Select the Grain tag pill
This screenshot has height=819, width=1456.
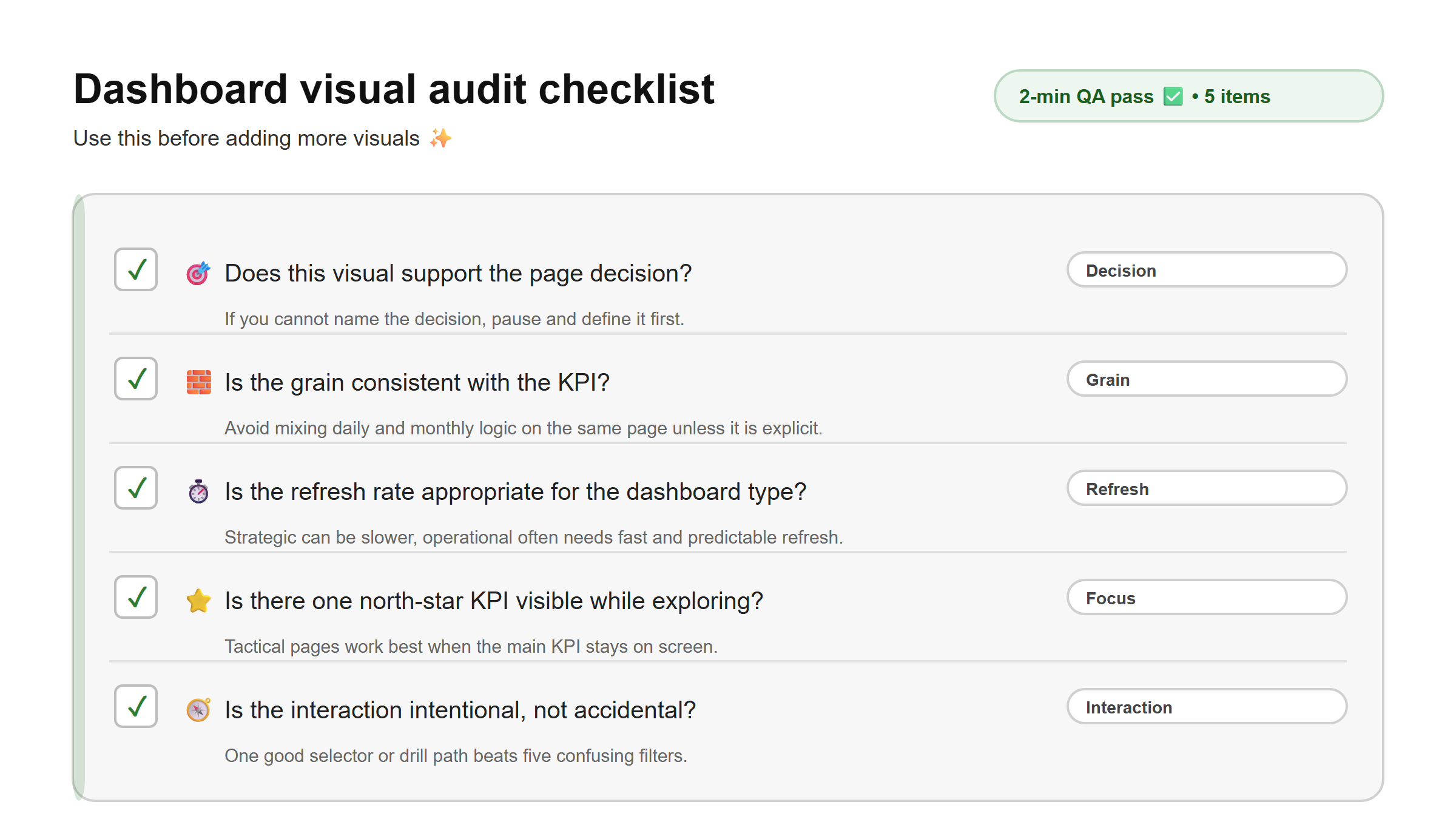[x=1206, y=379]
